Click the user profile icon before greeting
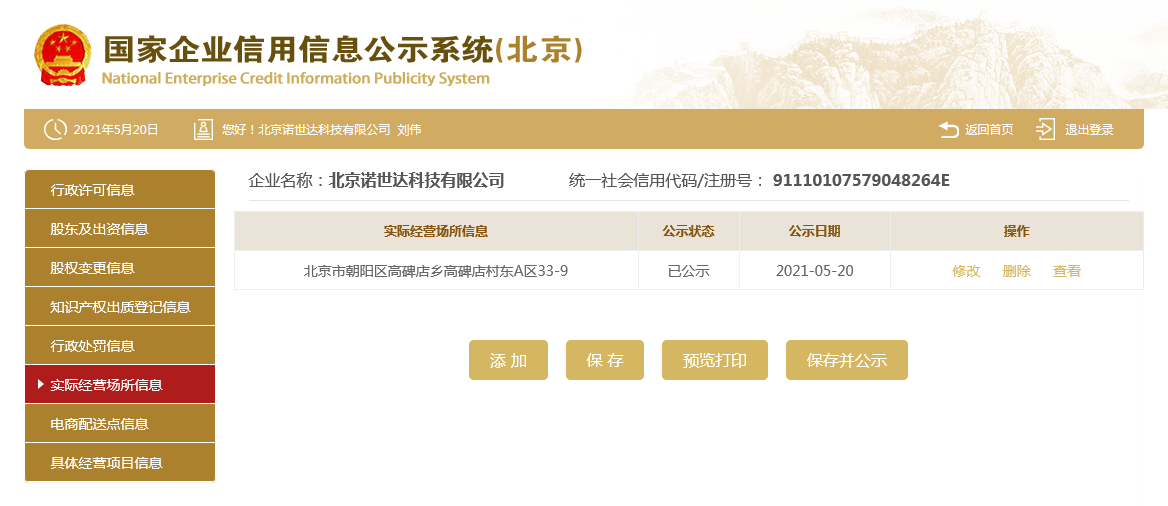This screenshot has width=1168, height=506. (x=203, y=130)
